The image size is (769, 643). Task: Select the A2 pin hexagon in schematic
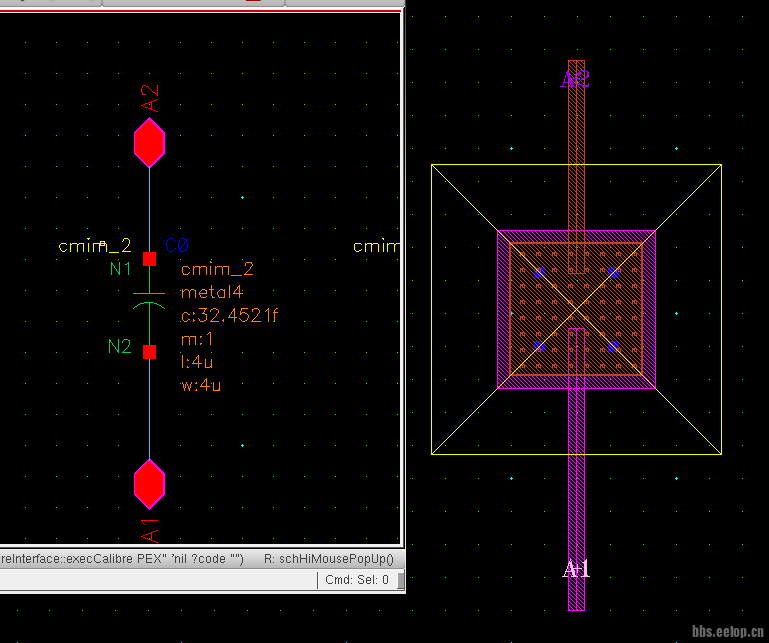pos(150,143)
